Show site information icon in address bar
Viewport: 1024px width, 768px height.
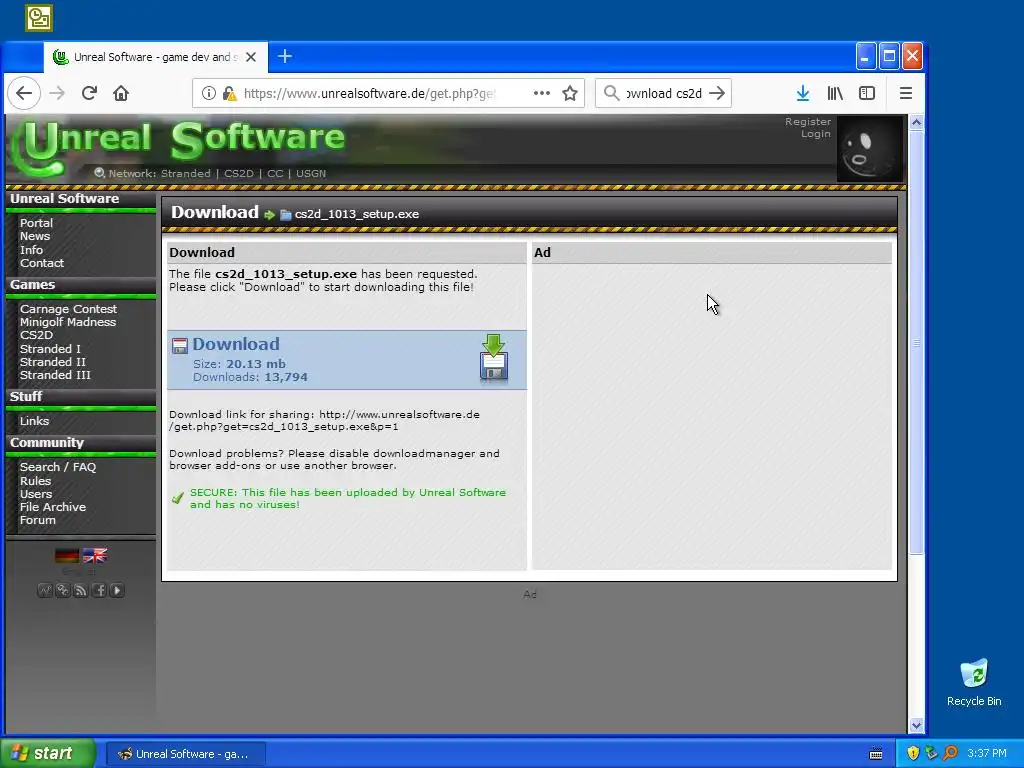208,93
